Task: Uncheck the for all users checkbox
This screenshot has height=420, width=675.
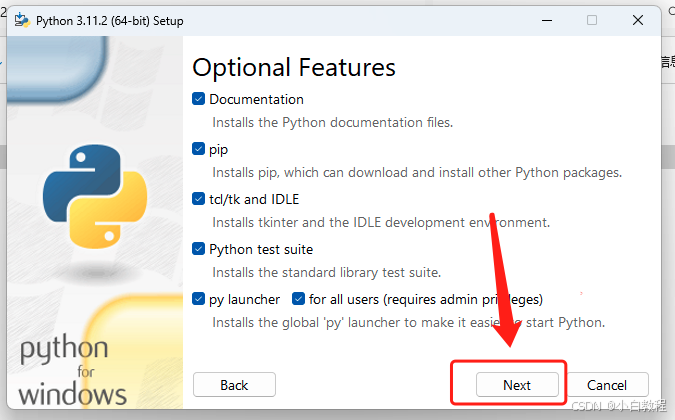Action: pyautogui.click(x=298, y=299)
